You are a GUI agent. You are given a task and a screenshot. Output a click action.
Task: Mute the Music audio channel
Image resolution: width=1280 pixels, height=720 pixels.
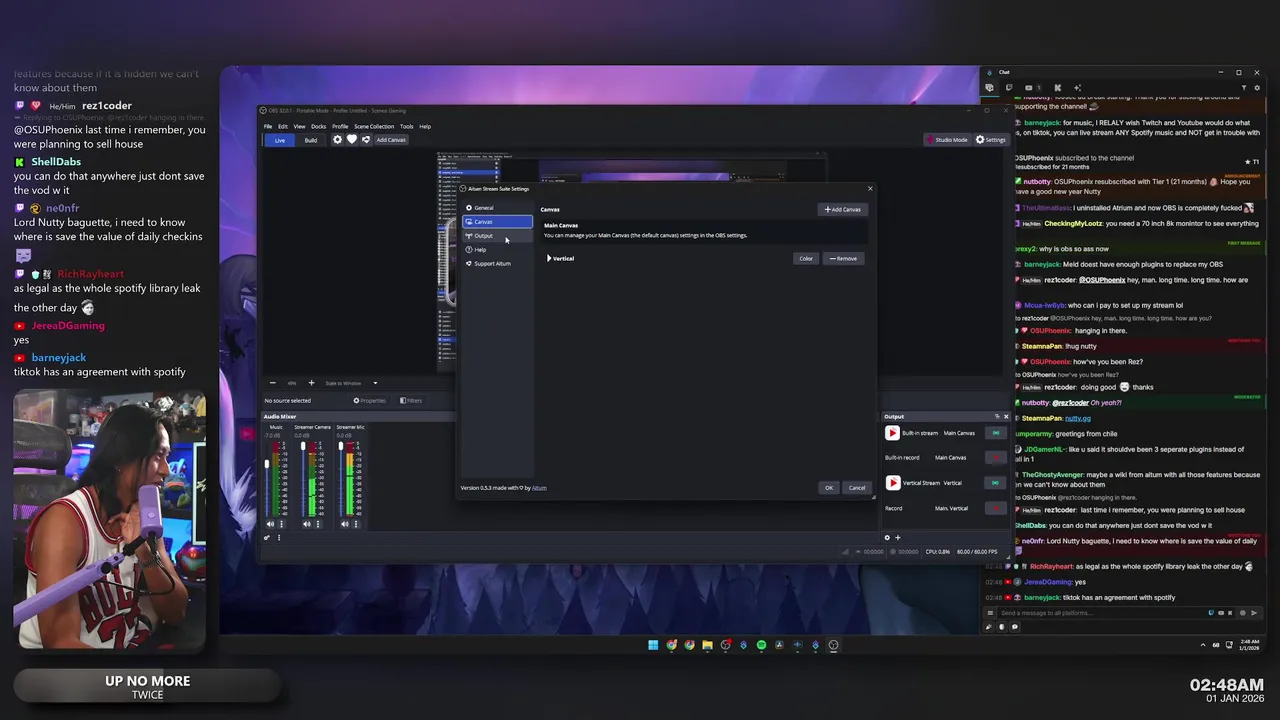(x=270, y=524)
